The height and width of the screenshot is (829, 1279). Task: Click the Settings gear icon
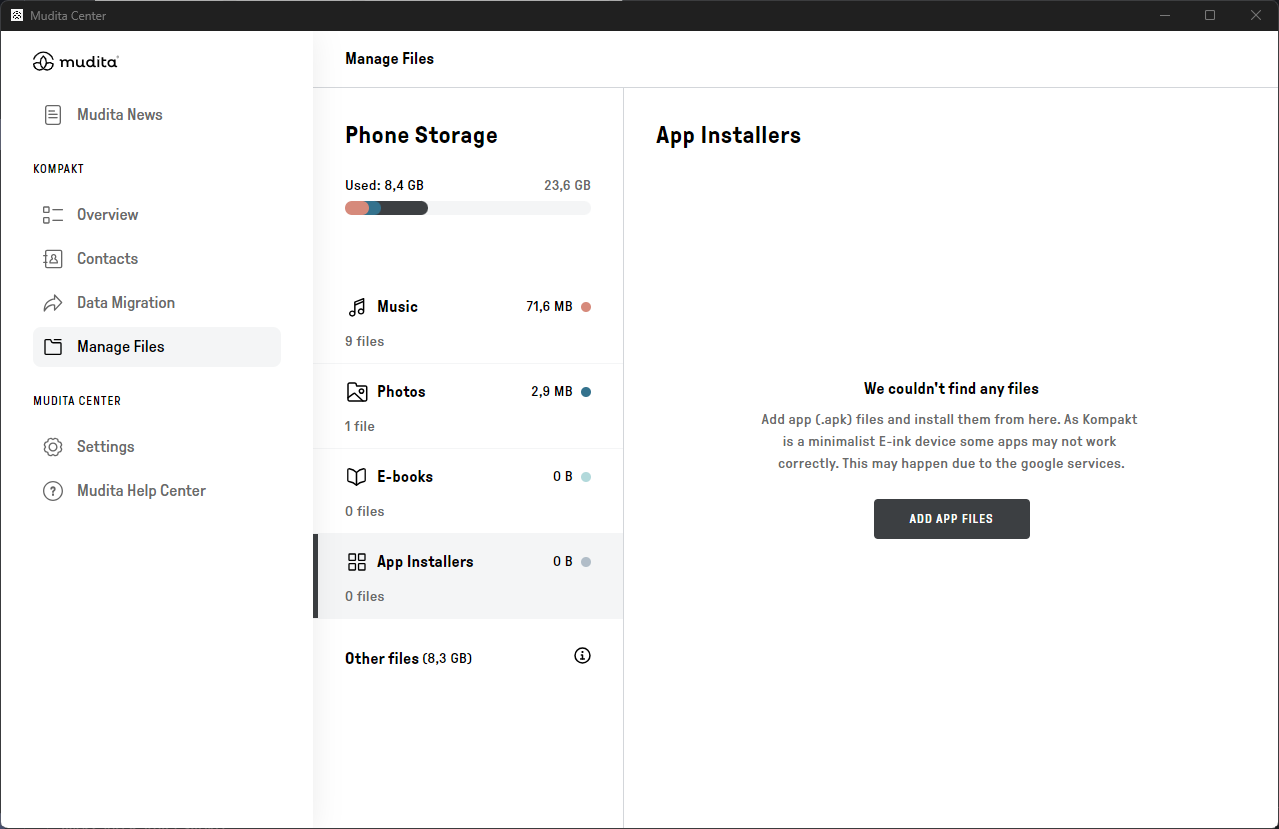point(53,447)
